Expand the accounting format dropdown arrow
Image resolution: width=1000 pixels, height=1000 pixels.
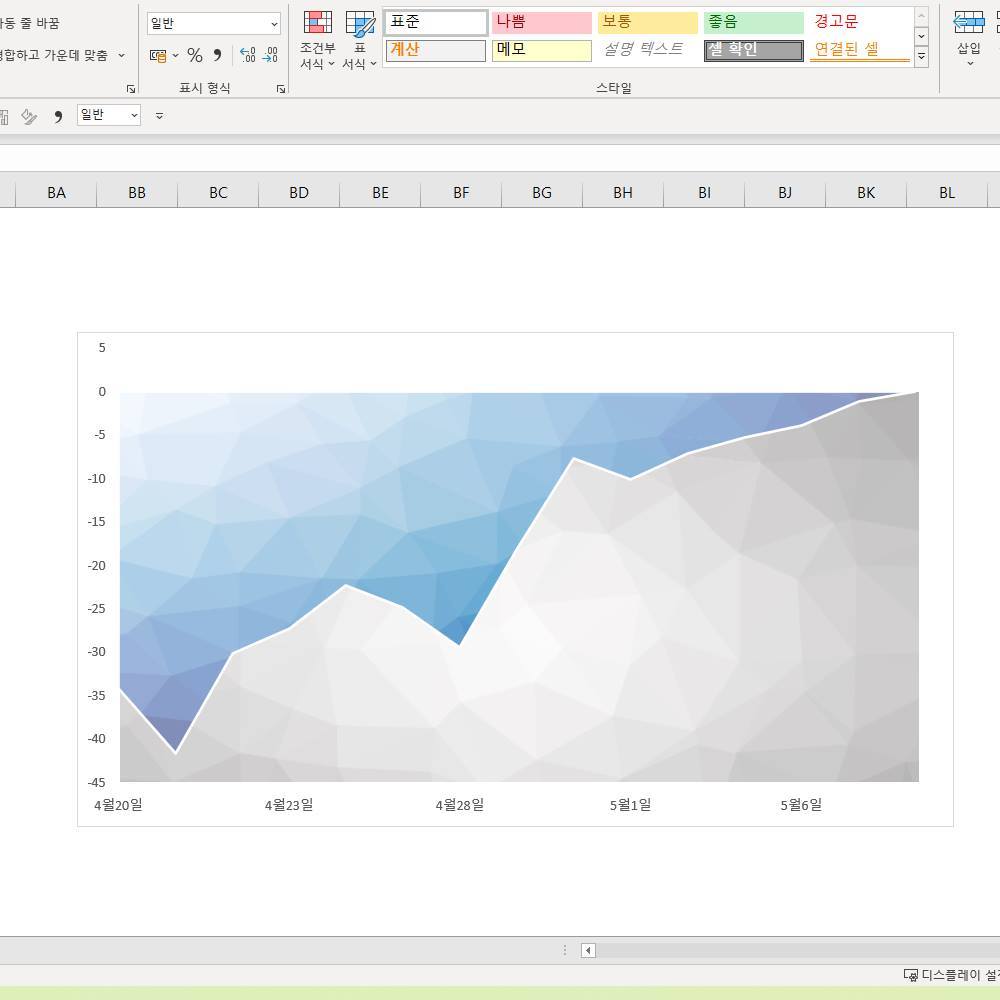[175, 55]
